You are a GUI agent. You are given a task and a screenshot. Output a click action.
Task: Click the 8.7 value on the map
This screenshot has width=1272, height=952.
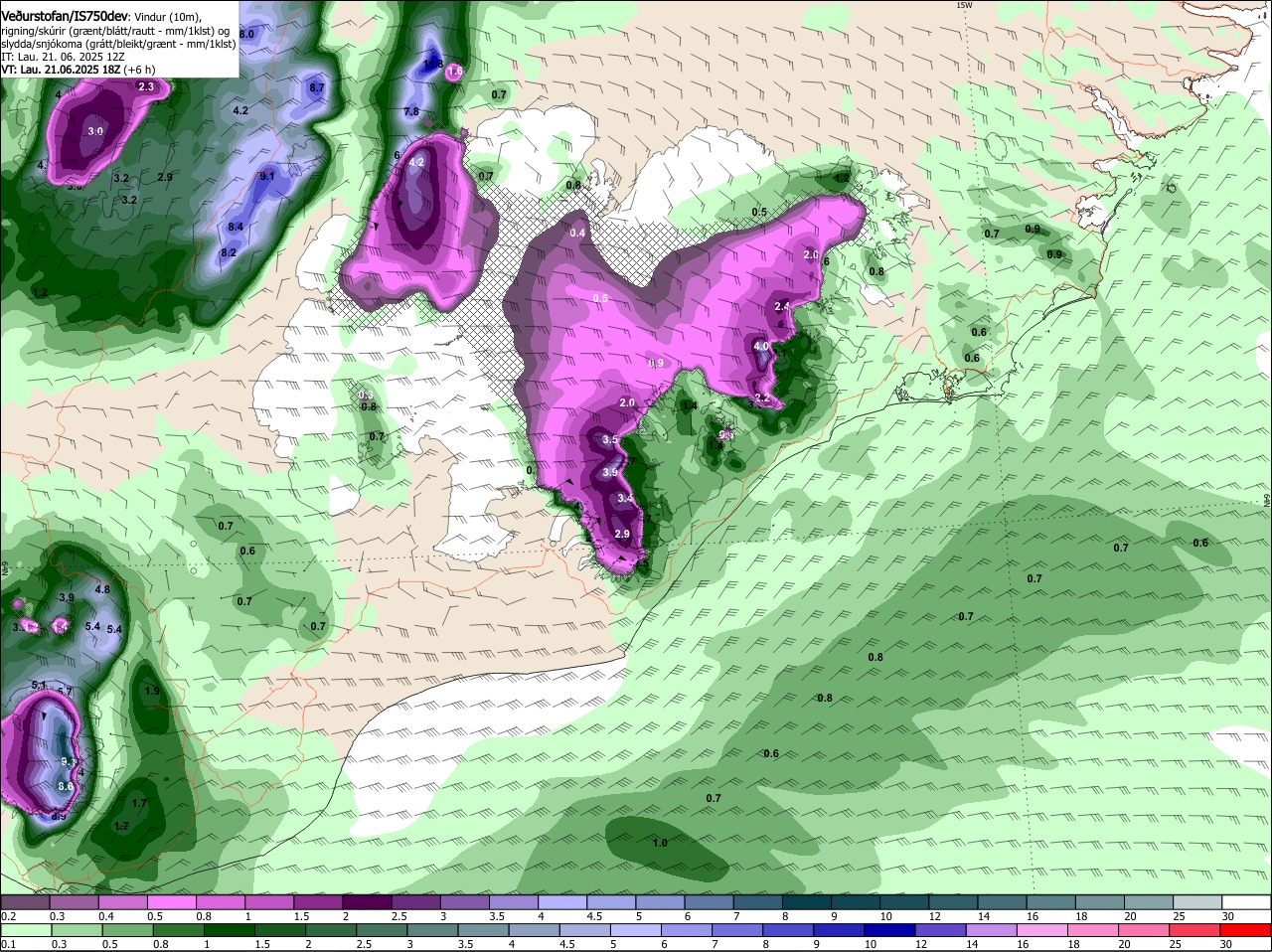click(317, 87)
